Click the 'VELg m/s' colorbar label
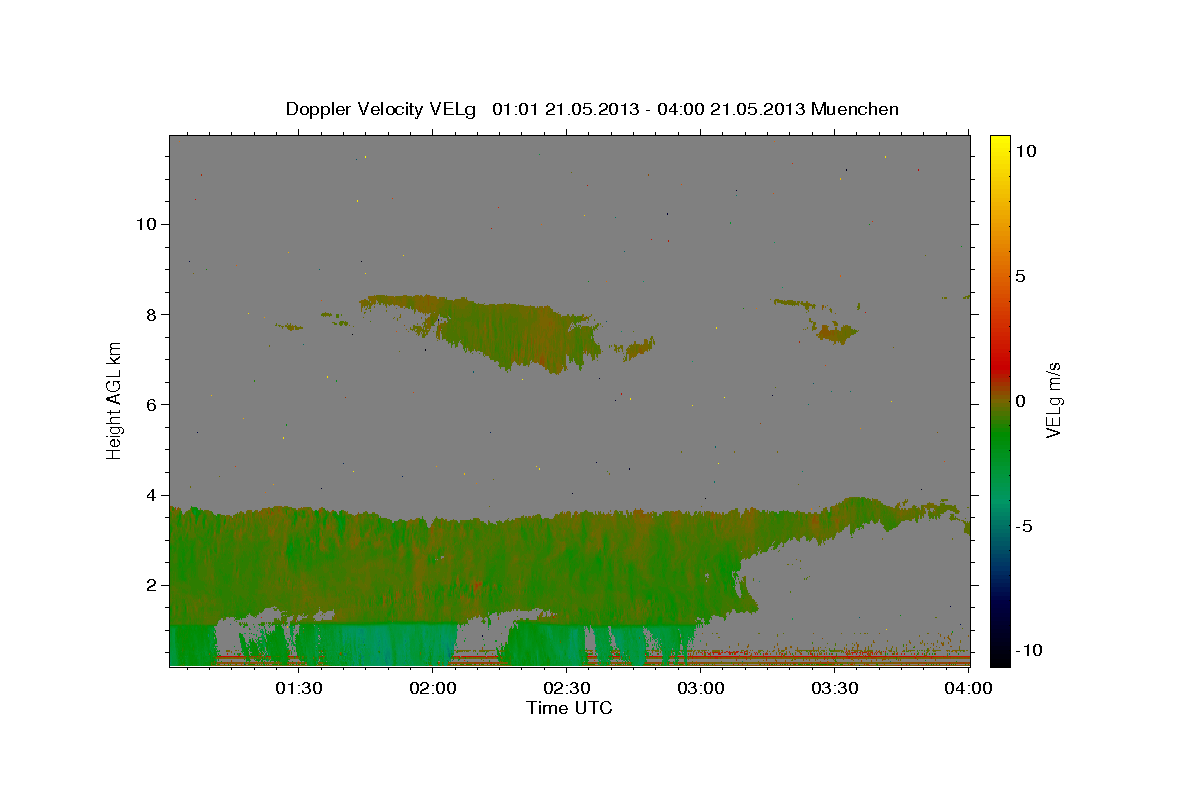This screenshot has width=1200, height=800. coord(1053,400)
